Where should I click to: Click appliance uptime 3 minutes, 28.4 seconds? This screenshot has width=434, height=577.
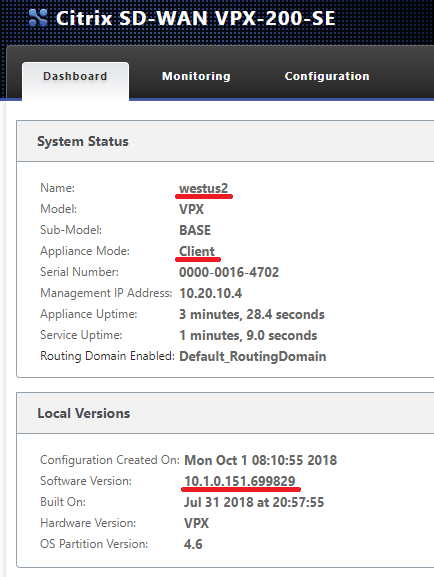pyautogui.click(x=252, y=314)
